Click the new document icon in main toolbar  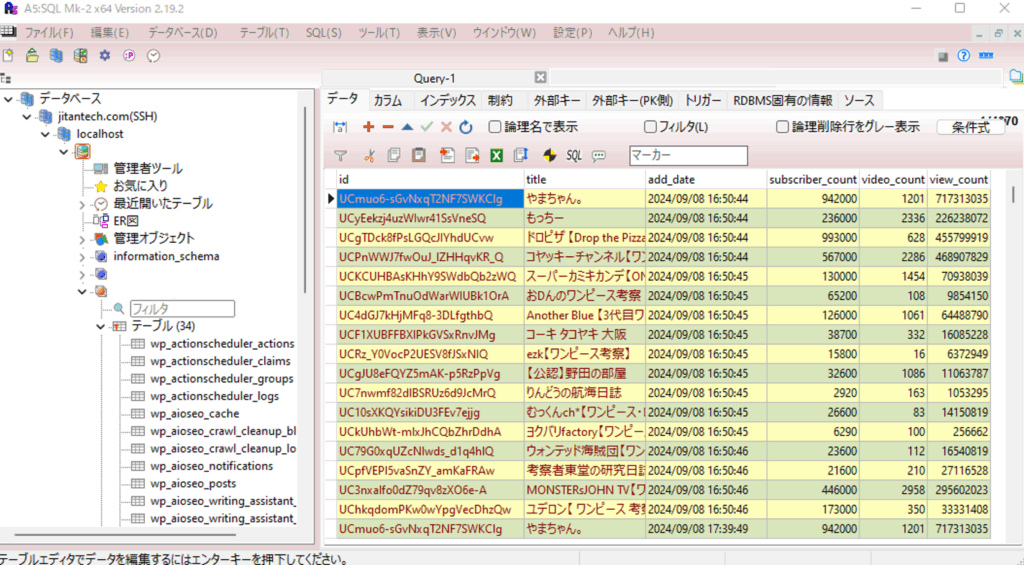pos(8,56)
